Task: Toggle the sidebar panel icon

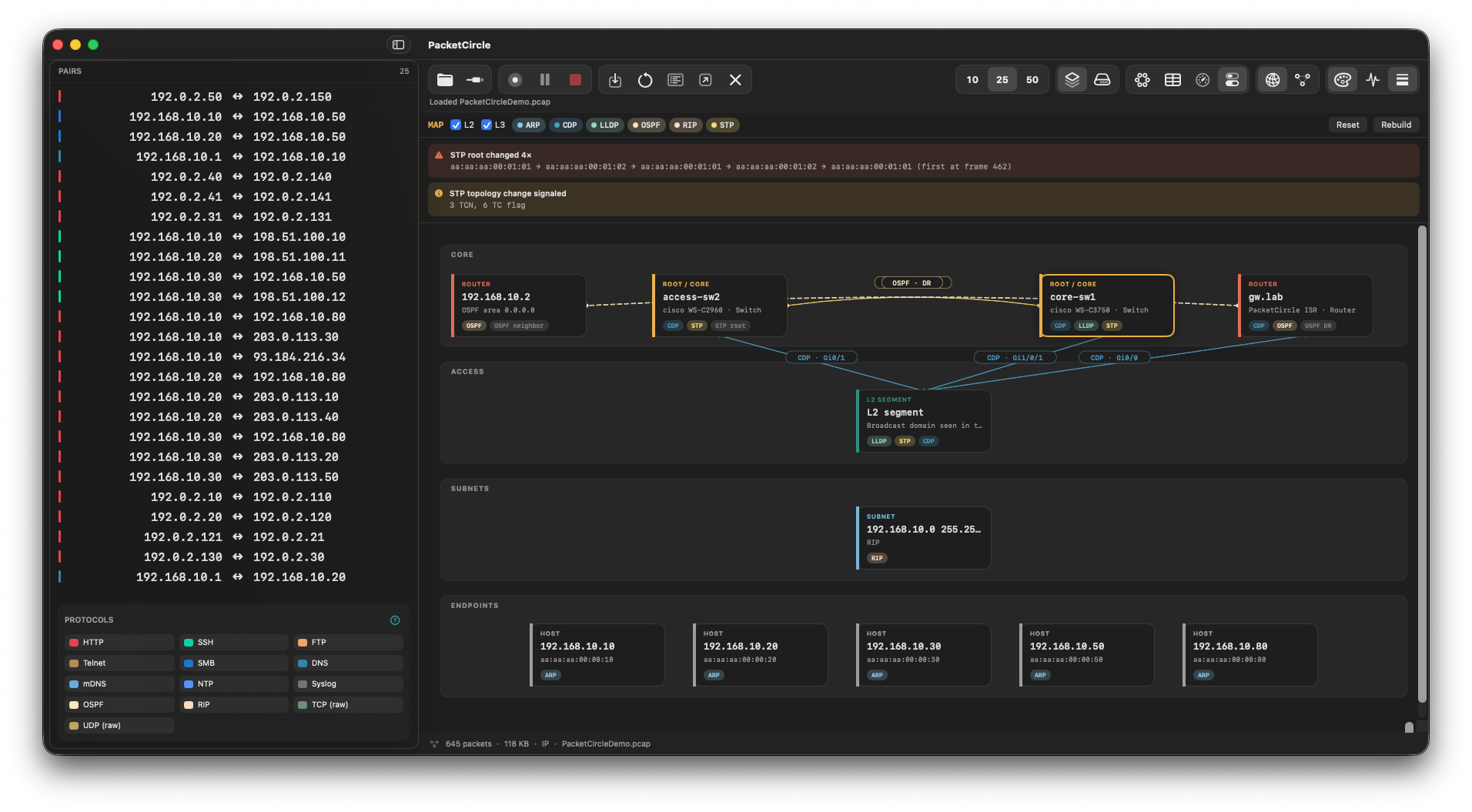Action: 398,45
